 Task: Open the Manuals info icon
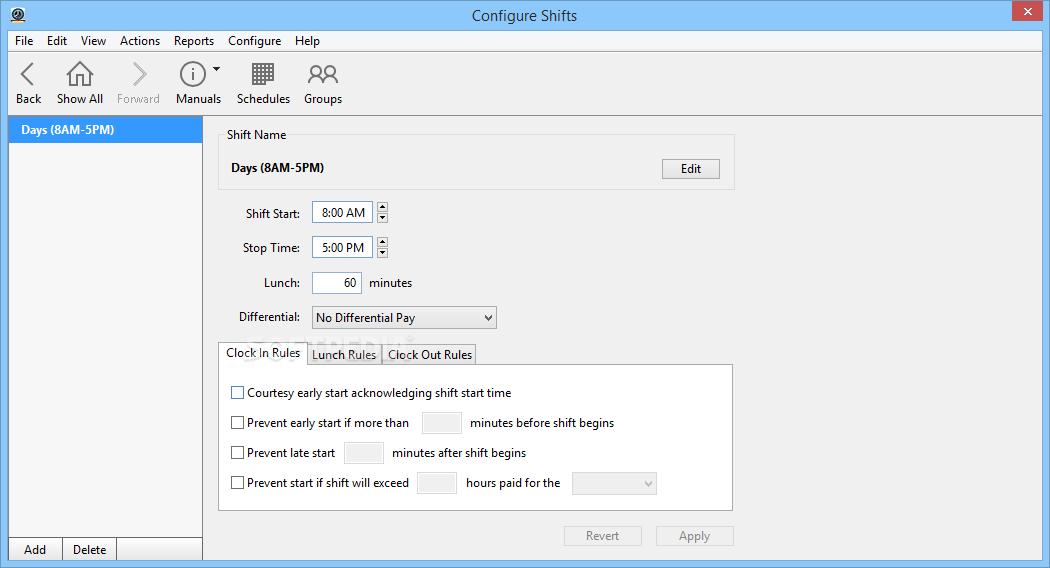point(192,75)
